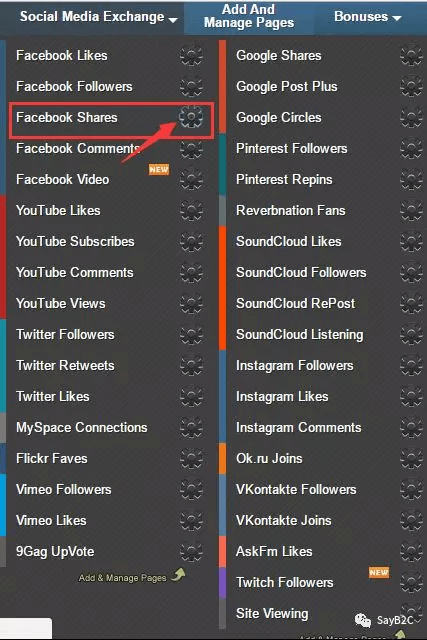Click gear icon beside Pinterest Repins
427x640 pixels.
(411, 179)
